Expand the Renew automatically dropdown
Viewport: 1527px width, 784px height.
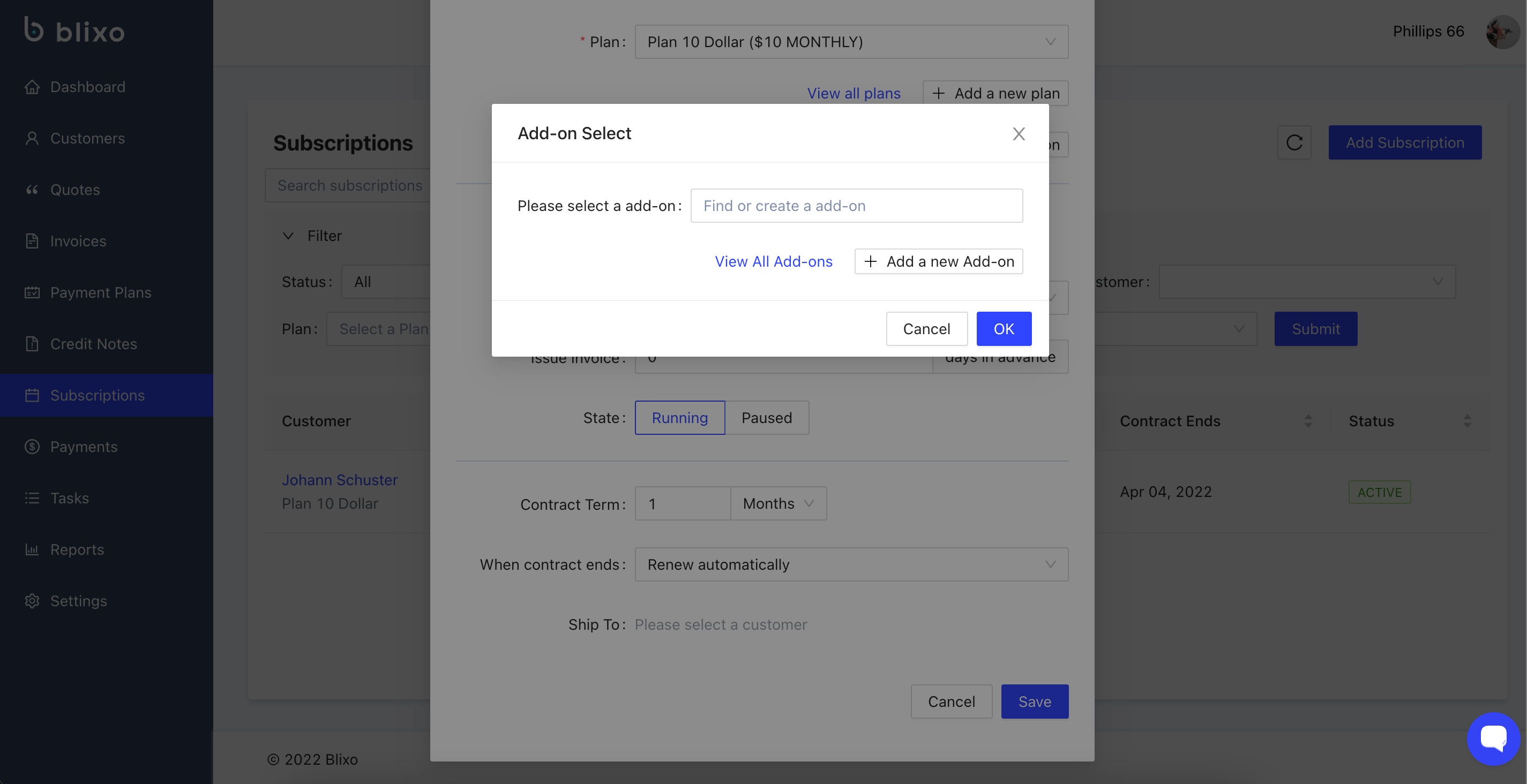851,565
